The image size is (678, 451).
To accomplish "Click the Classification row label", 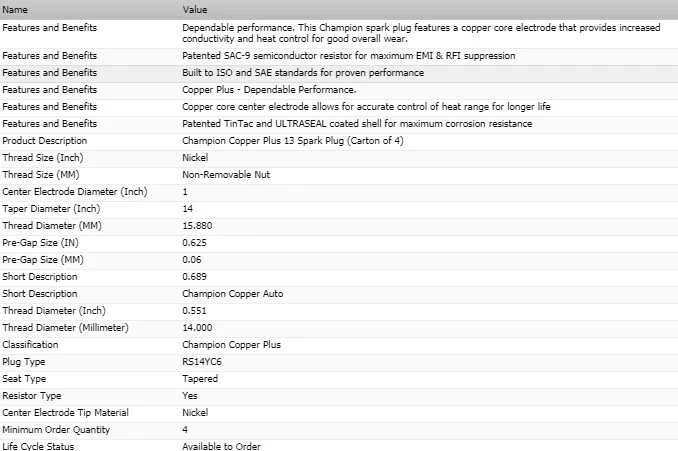I will tap(32, 344).
